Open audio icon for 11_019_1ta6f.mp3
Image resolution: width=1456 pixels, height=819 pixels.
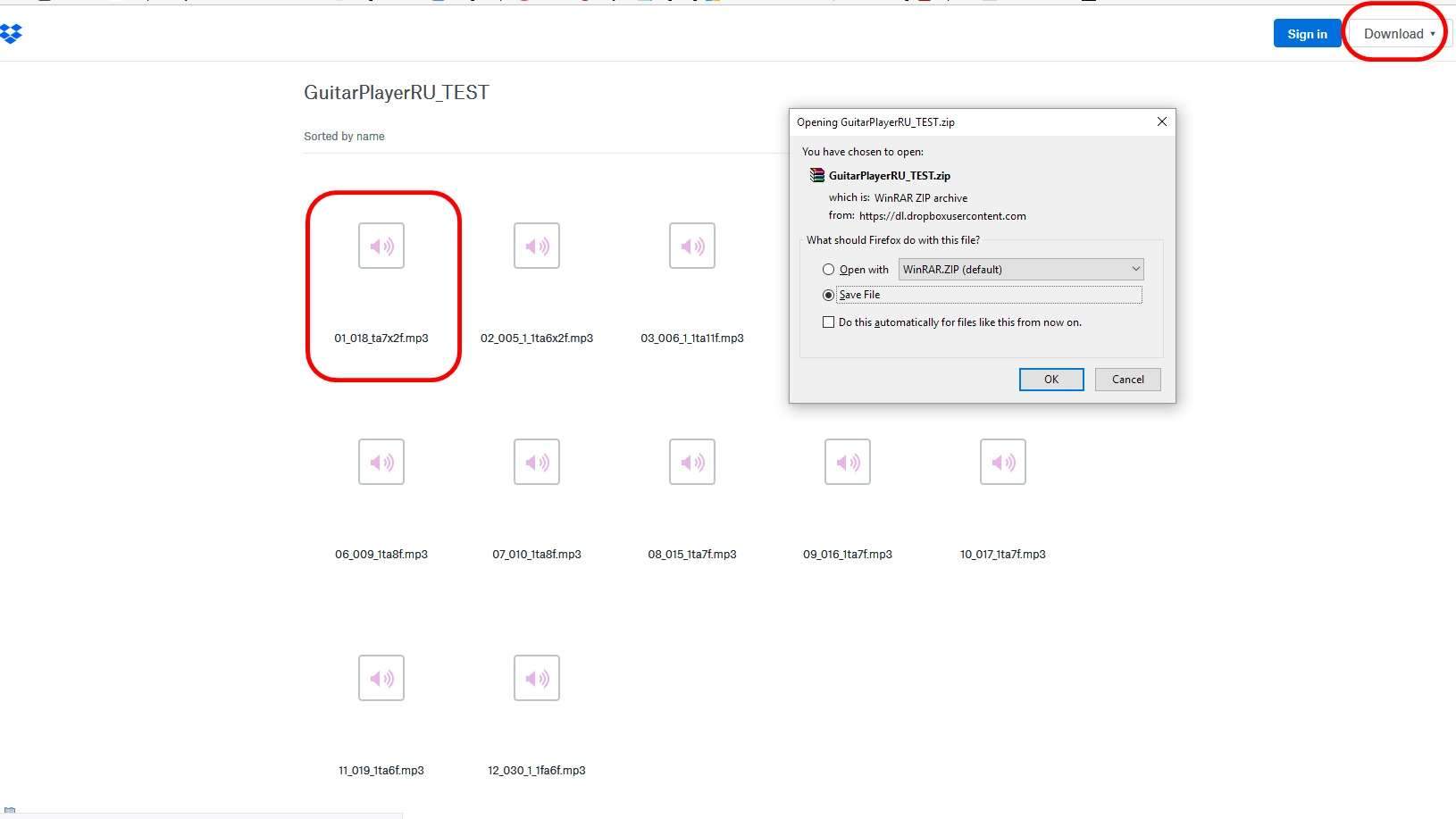tap(381, 678)
